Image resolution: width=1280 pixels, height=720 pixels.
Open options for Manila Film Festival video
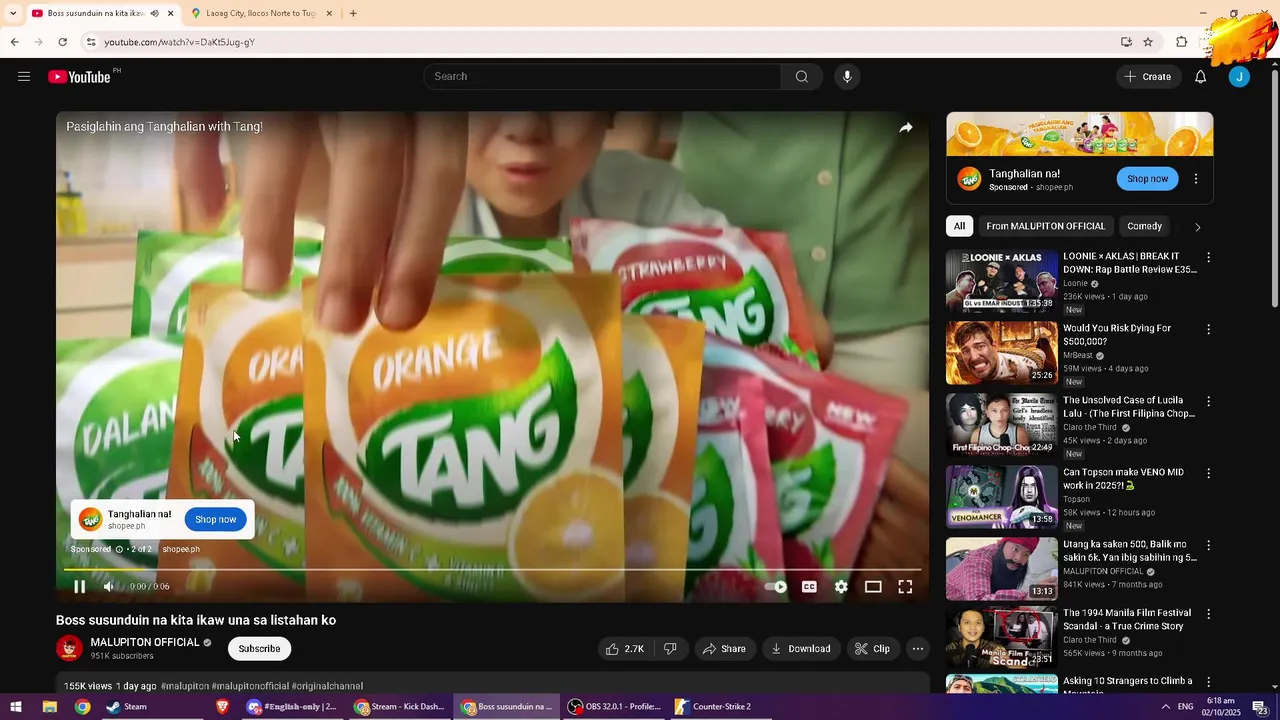[1208, 614]
